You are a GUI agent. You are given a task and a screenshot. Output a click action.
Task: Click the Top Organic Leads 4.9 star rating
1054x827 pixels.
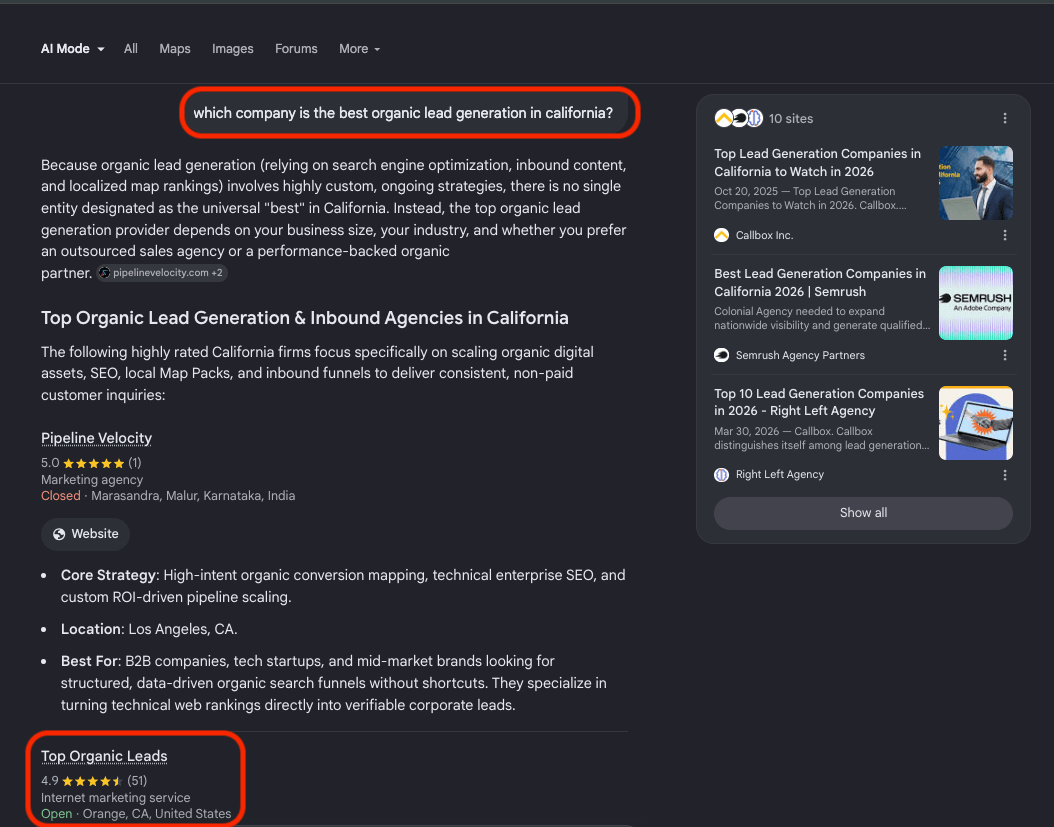pos(93,781)
